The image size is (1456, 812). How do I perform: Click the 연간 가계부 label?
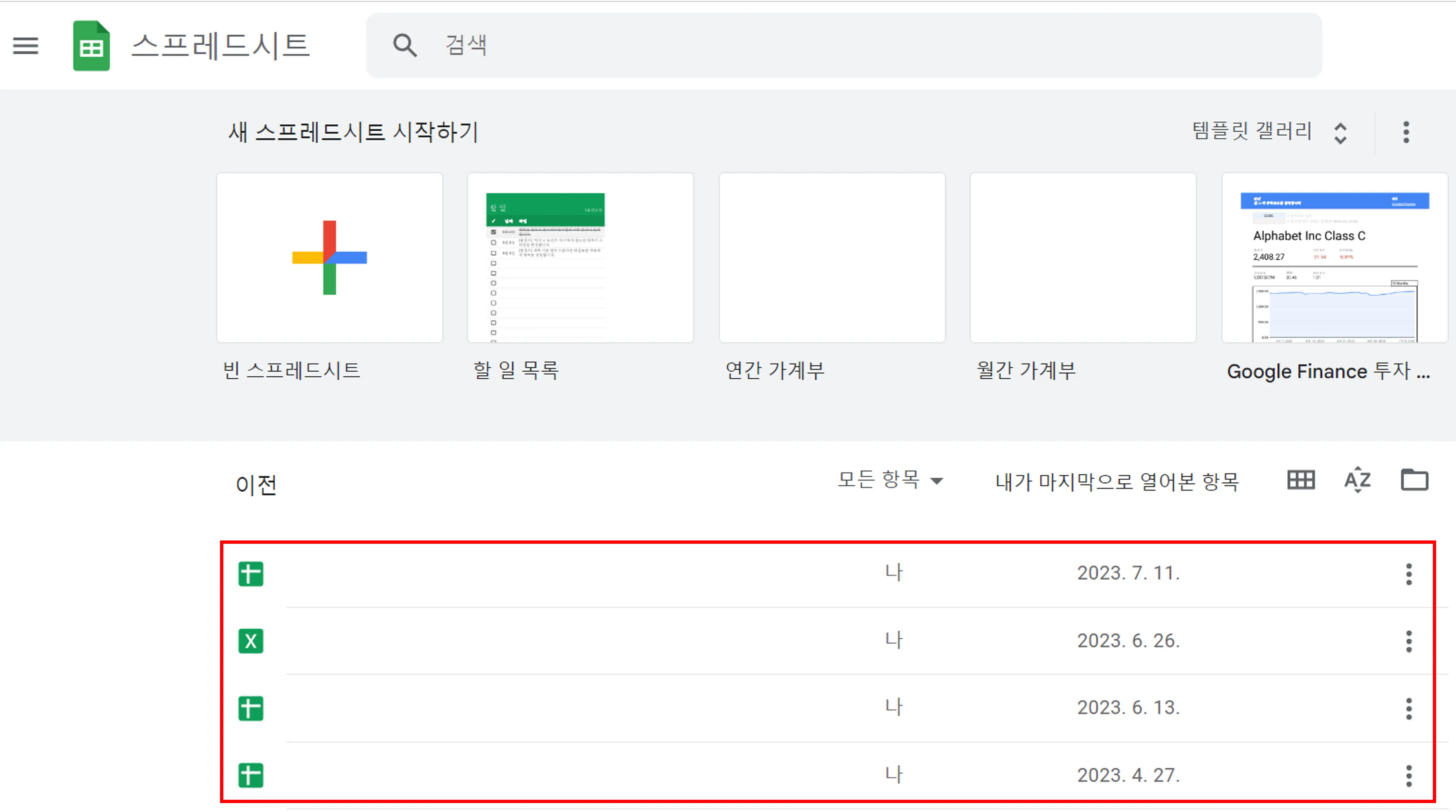(775, 371)
